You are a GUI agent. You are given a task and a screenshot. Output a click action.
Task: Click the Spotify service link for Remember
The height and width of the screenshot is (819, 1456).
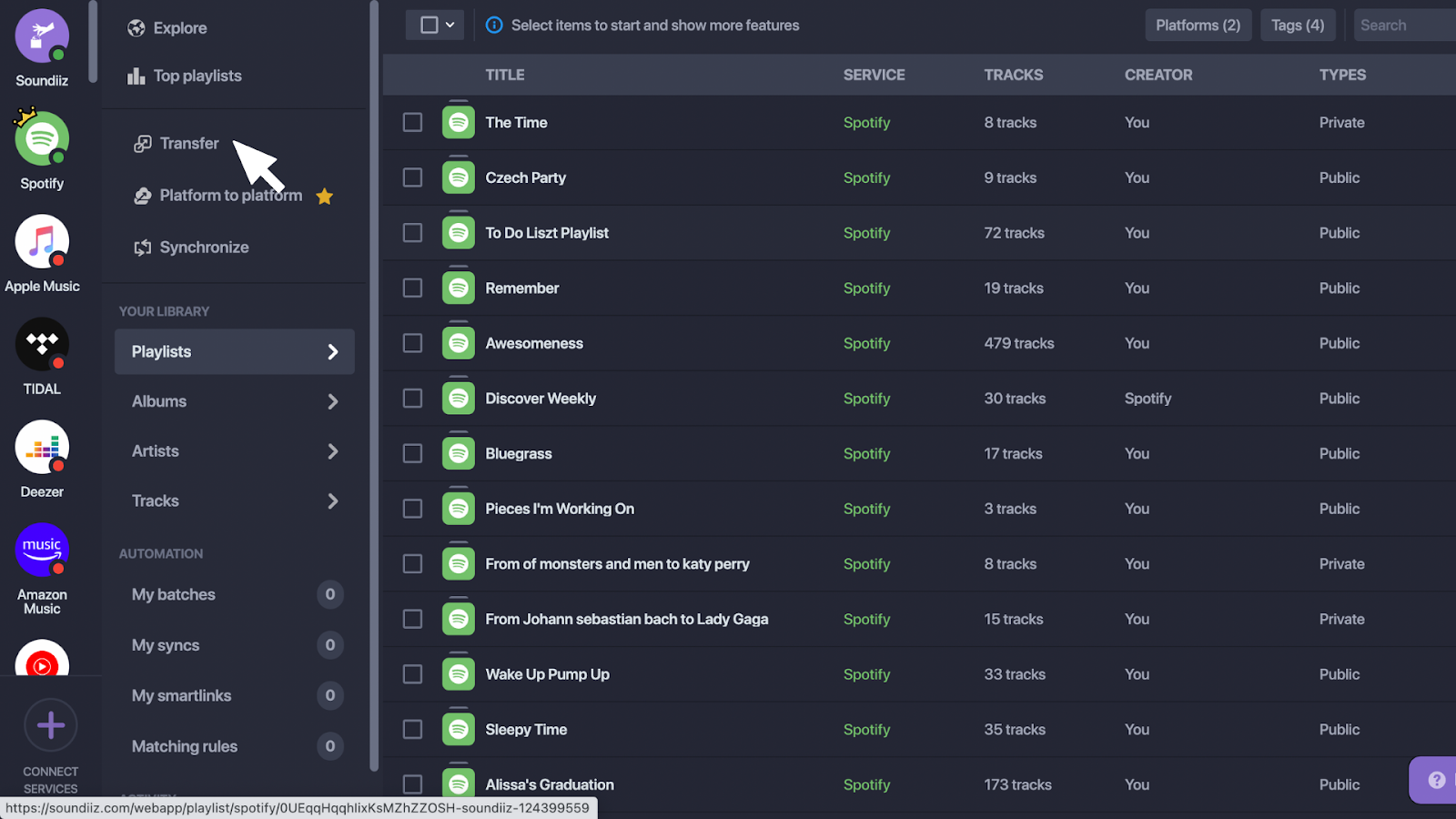click(x=866, y=288)
